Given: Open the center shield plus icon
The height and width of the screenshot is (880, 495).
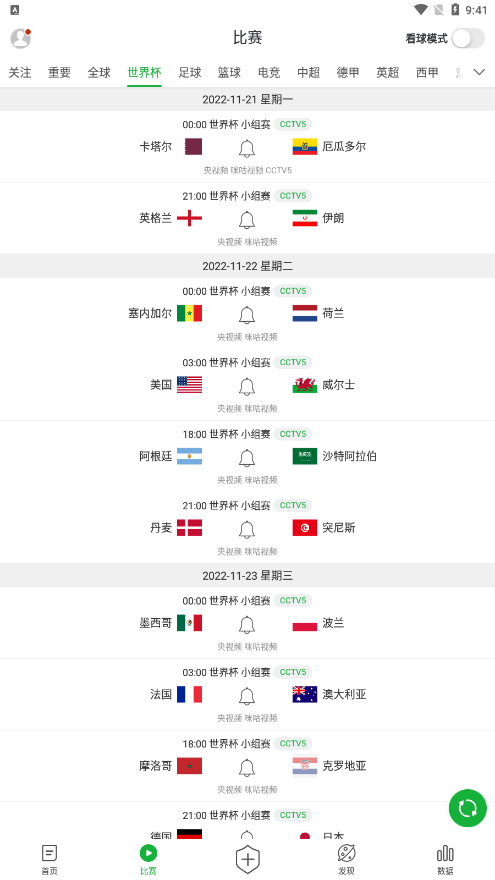Looking at the screenshot, I should 248,859.
